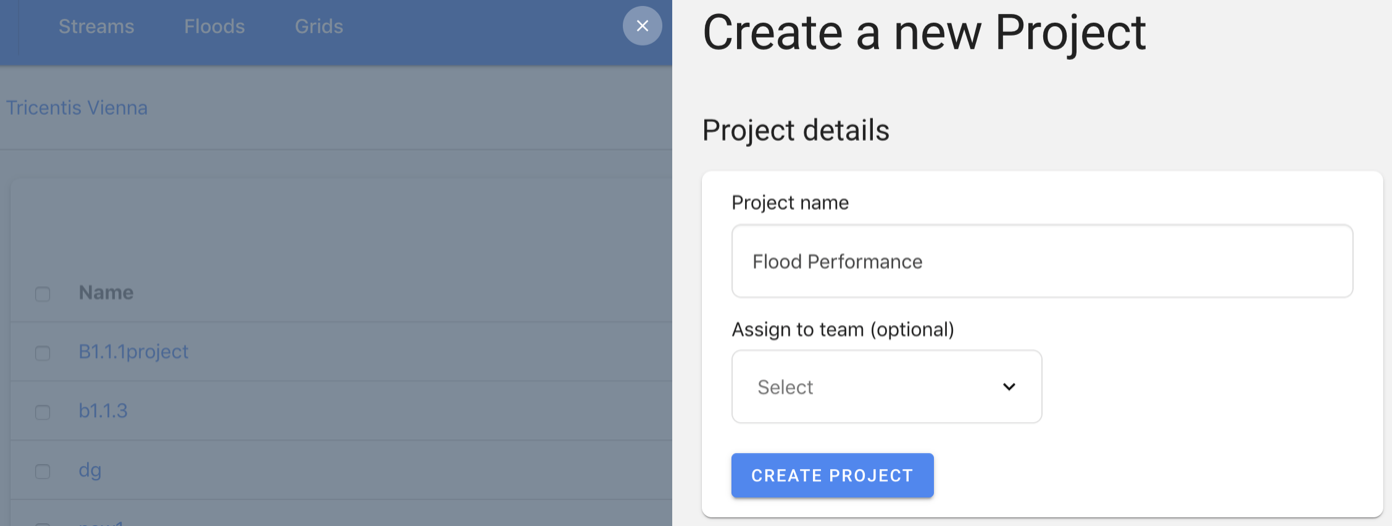Sort by the Name column header
The width and height of the screenshot is (1392, 526).
(x=106, y=293)
